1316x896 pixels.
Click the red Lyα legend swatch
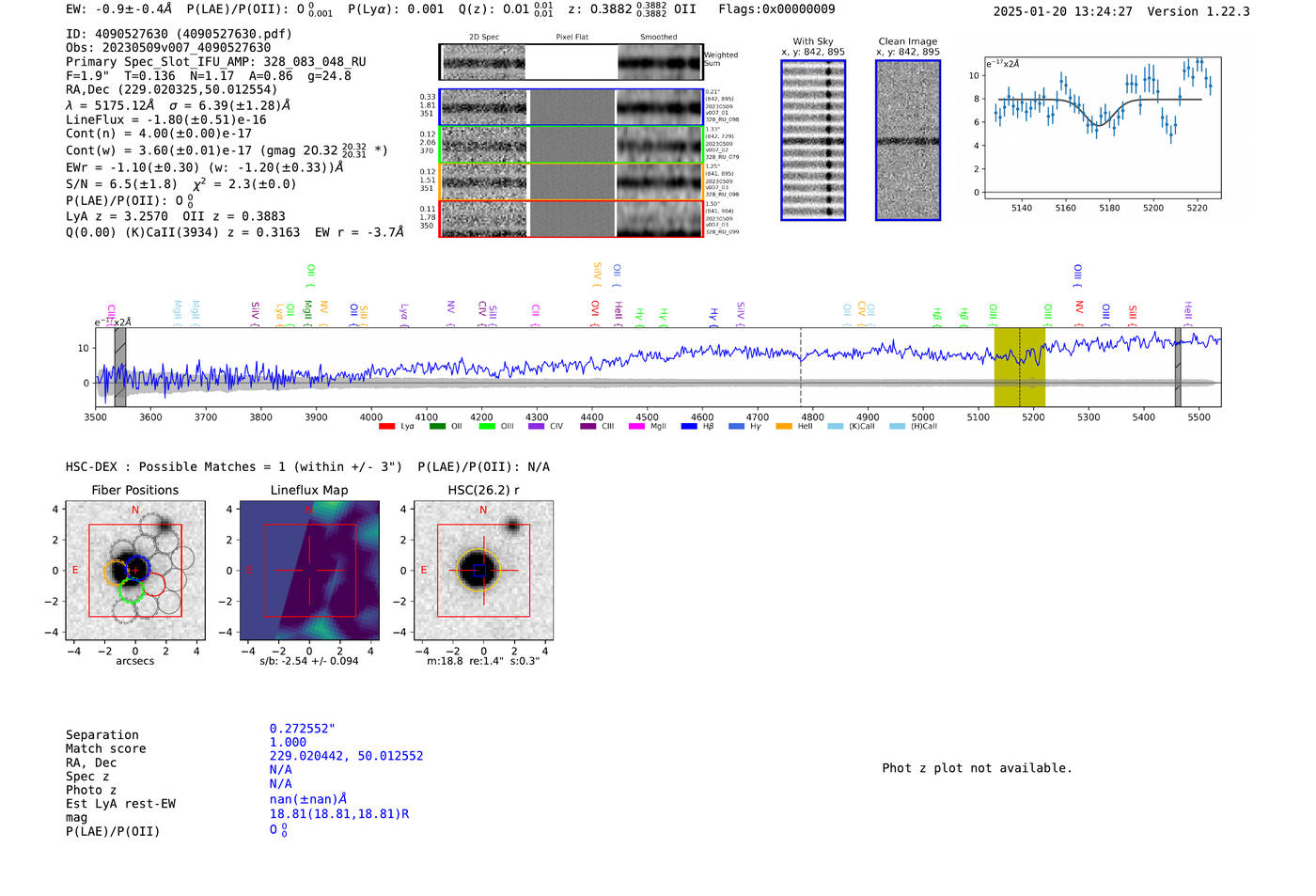[386, 427]
